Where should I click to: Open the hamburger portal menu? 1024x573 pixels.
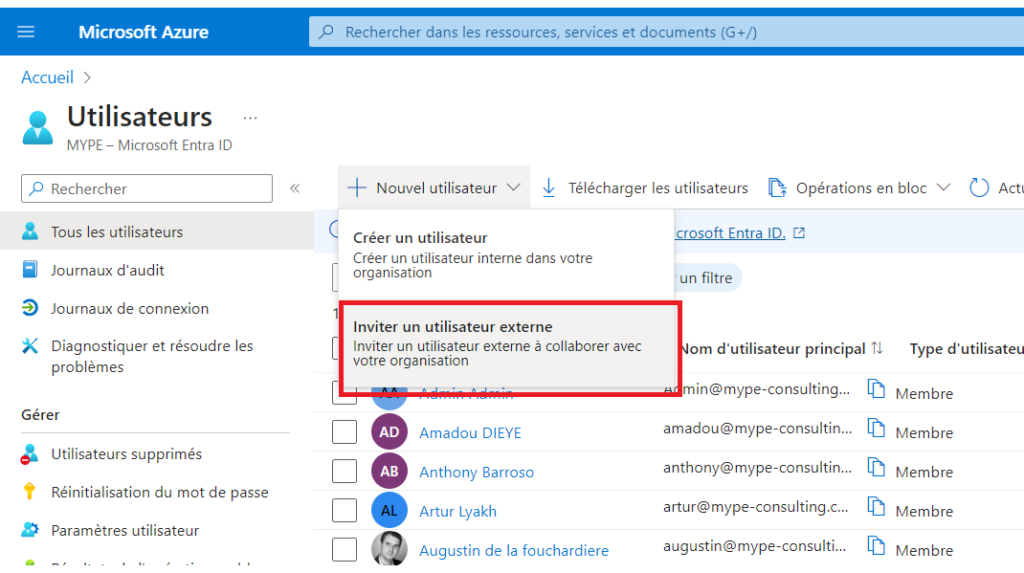point(25,32)
